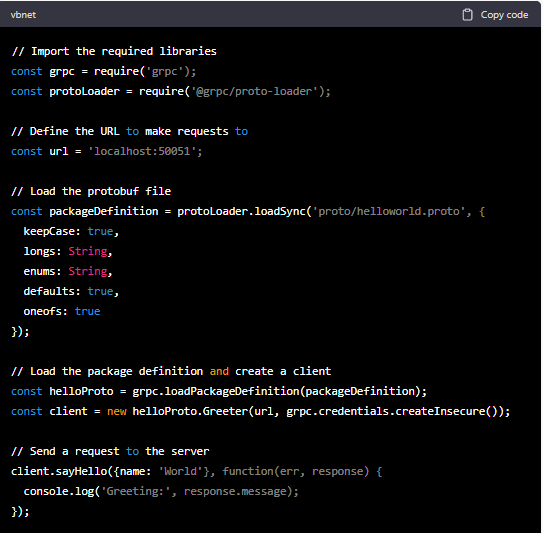Click the Copy code button label

click(x=504, y=15)
